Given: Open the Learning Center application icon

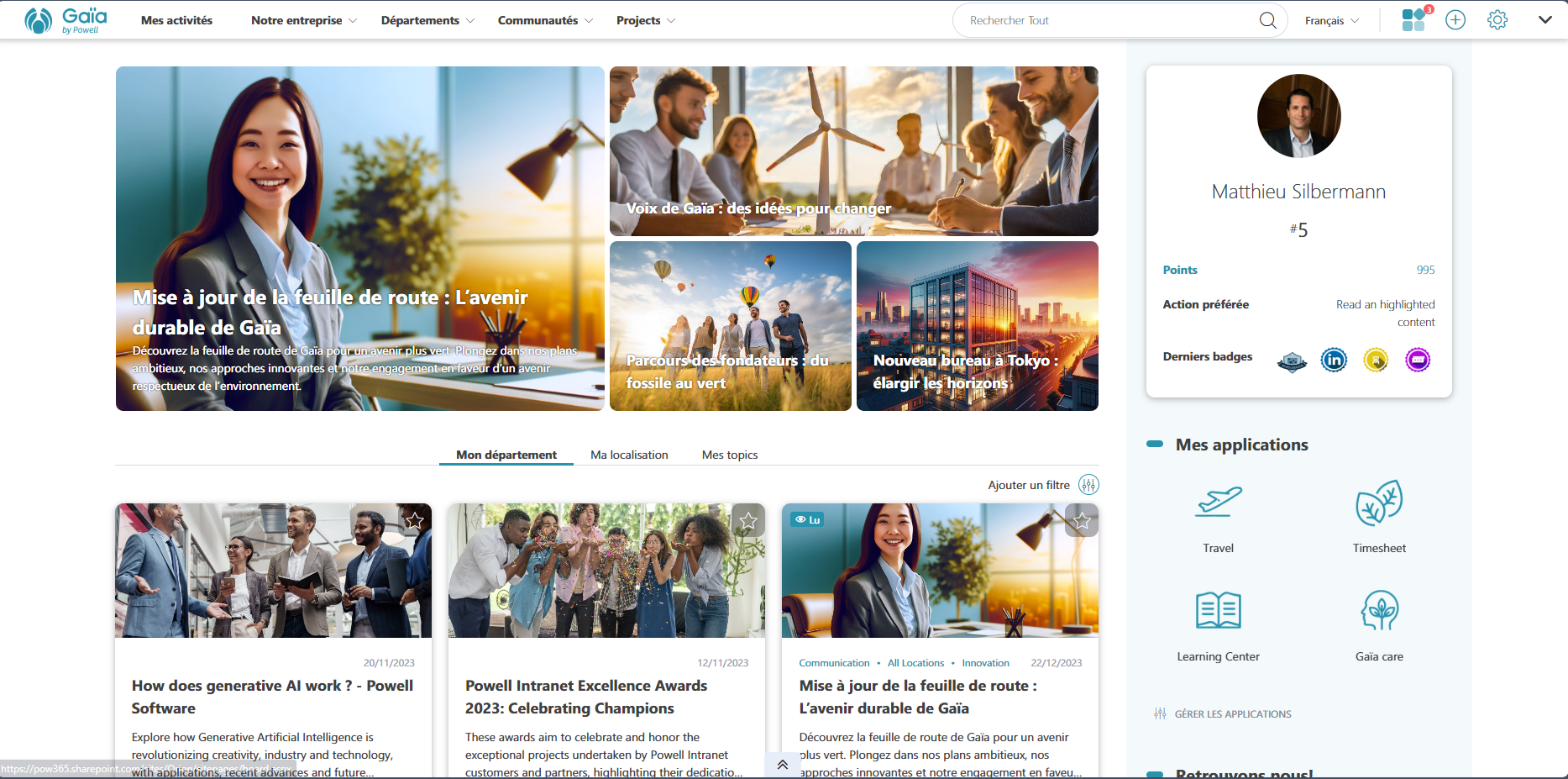Looking at the screenshot, I should pos(1218,610).
